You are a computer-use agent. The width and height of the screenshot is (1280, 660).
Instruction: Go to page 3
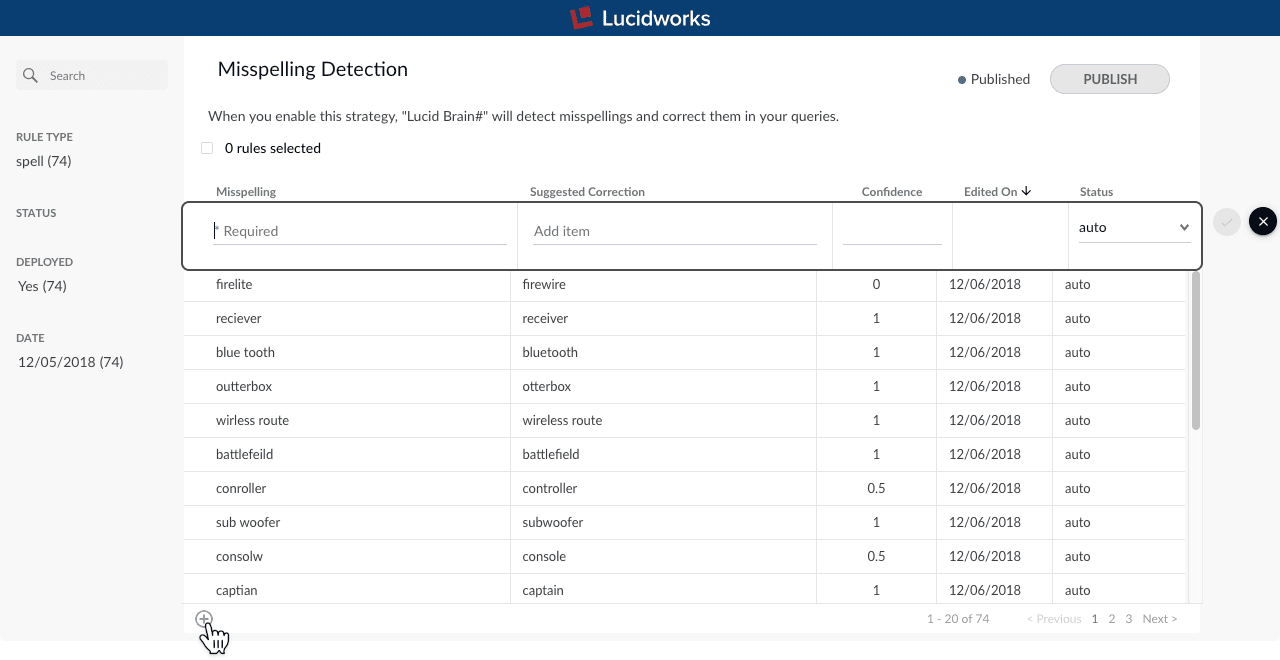[x=1129, y=619]
